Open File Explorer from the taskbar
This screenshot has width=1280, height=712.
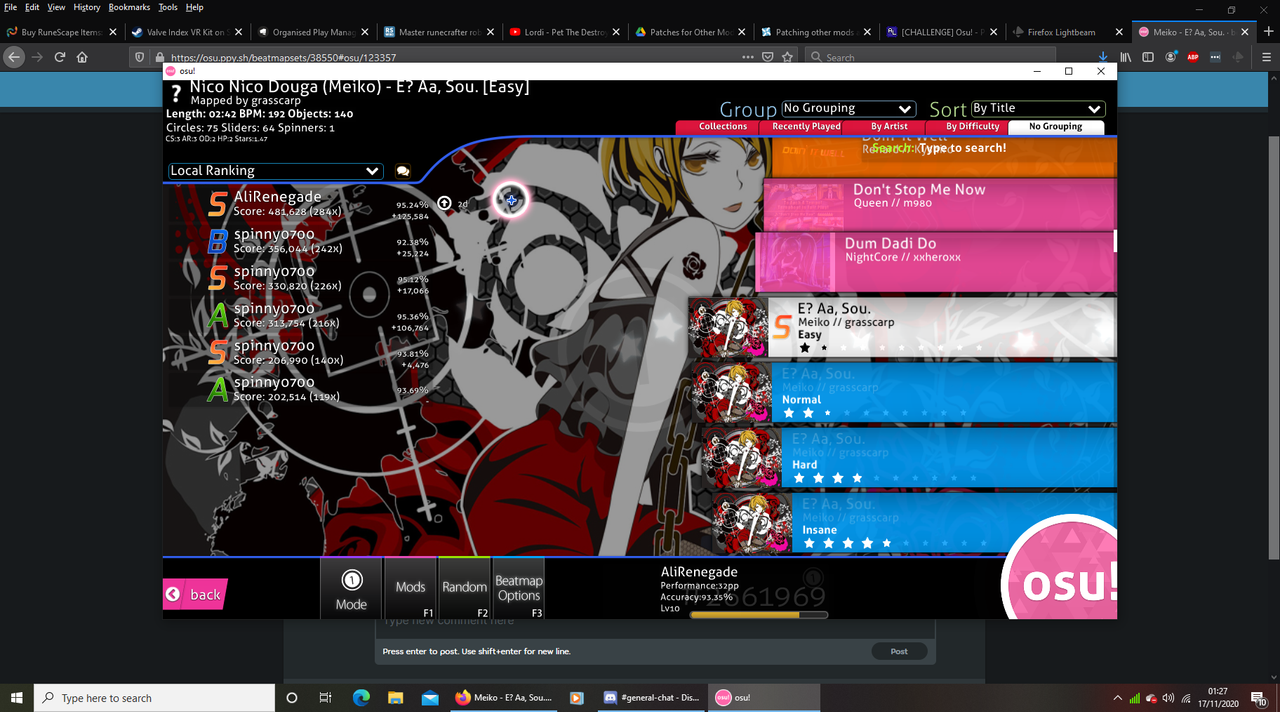[395, 697]
